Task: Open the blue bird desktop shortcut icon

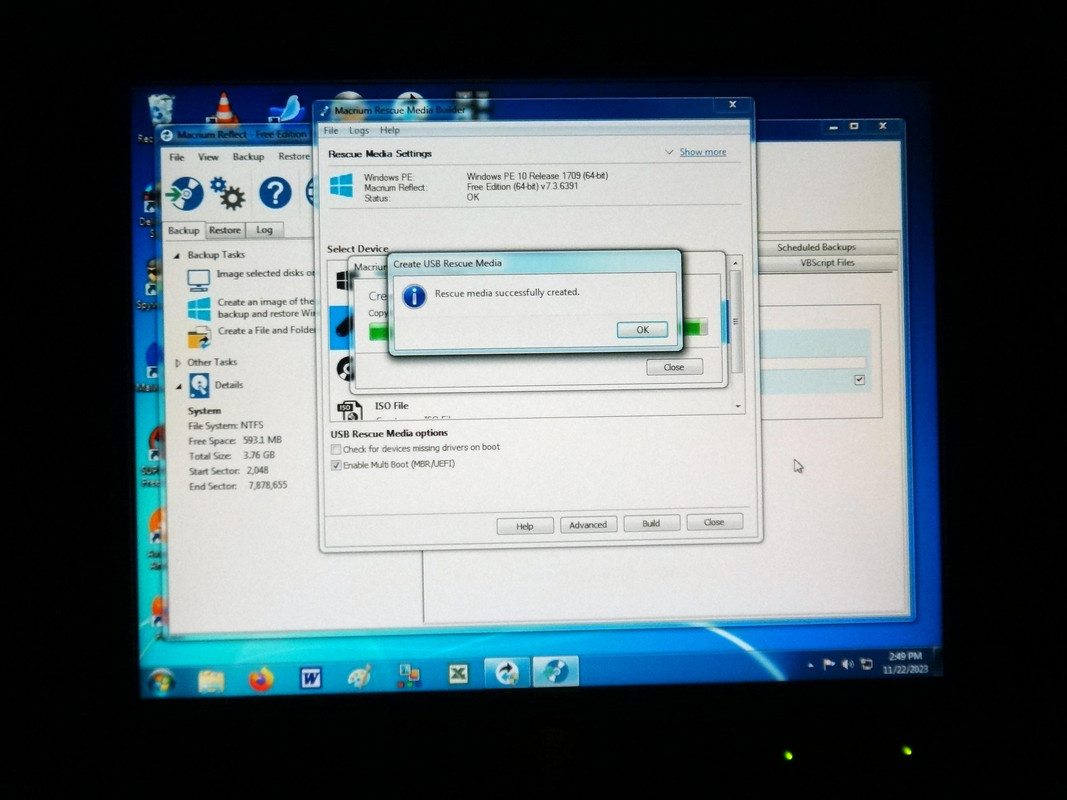Action: [x=286, y=109]
